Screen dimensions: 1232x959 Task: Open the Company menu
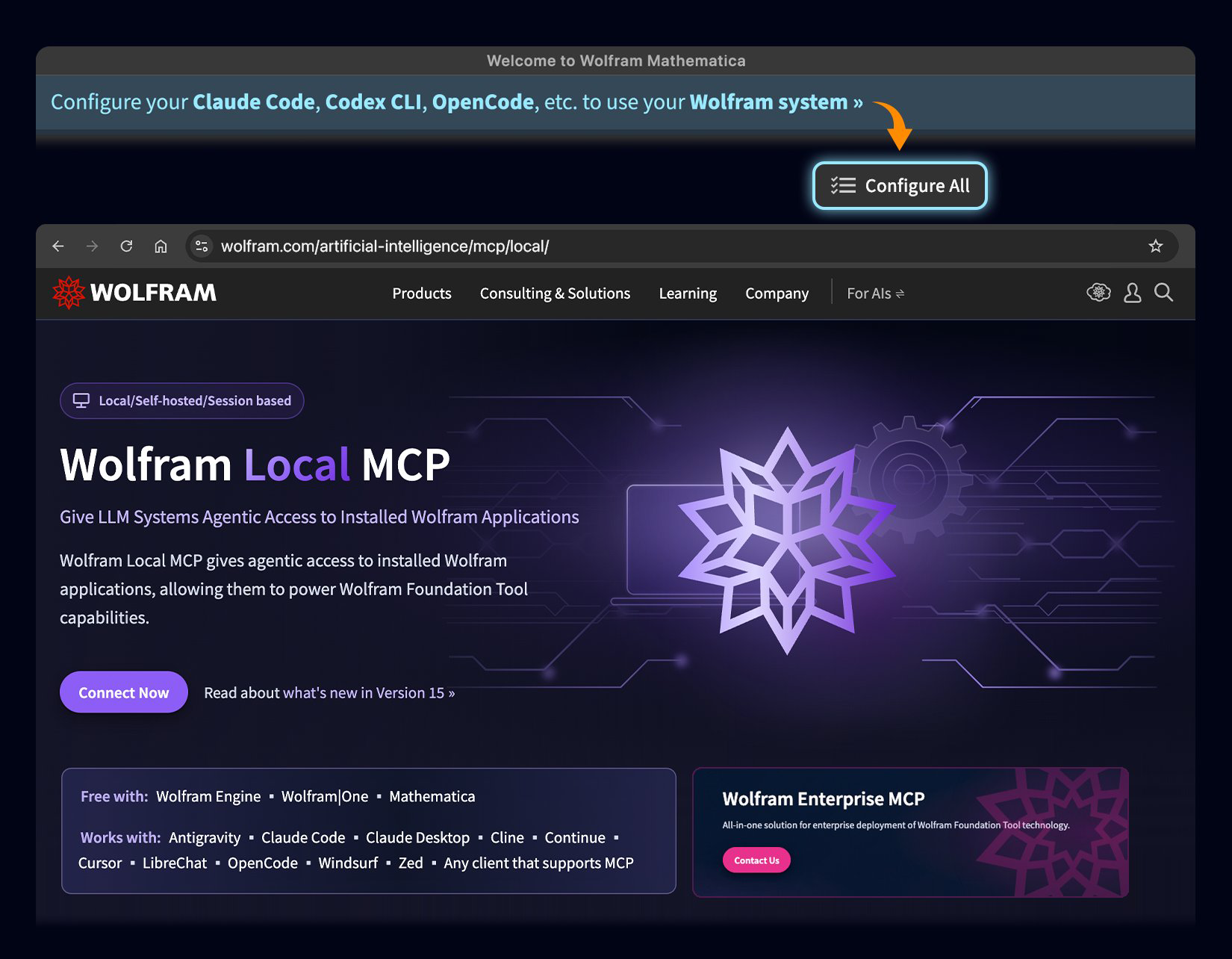coord(777,294)
